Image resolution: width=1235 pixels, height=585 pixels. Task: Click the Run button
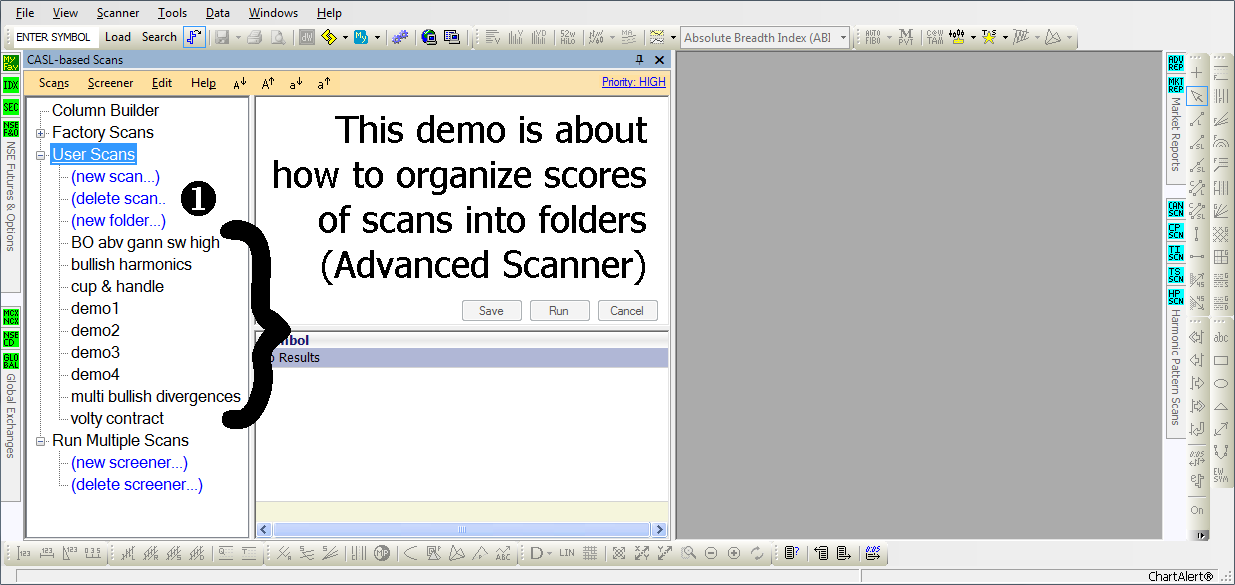click(x=559, y=311)
